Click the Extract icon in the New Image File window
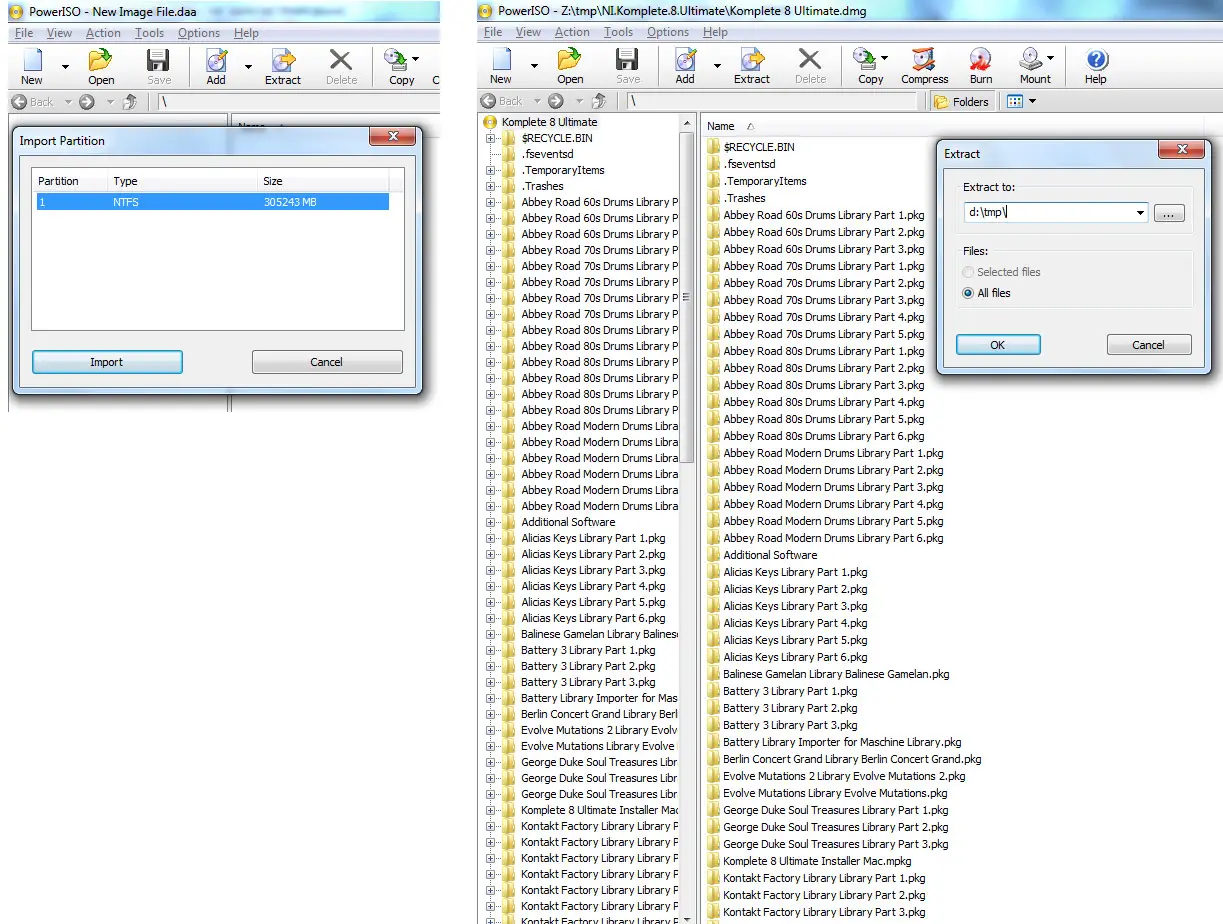The image size is (1223, 924). (x=283, y=66)
